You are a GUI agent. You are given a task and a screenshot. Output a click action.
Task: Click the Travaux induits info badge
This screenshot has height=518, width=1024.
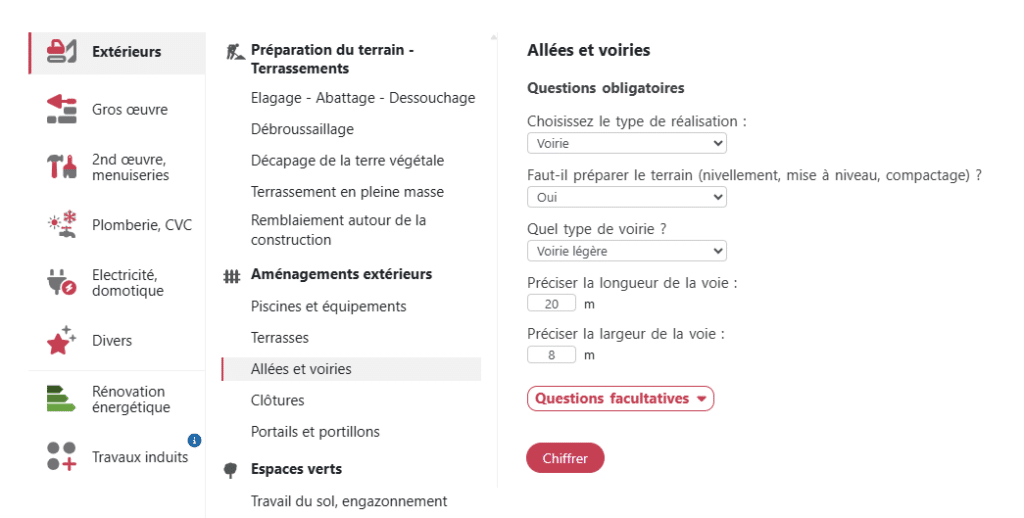[x=195, y=440]
